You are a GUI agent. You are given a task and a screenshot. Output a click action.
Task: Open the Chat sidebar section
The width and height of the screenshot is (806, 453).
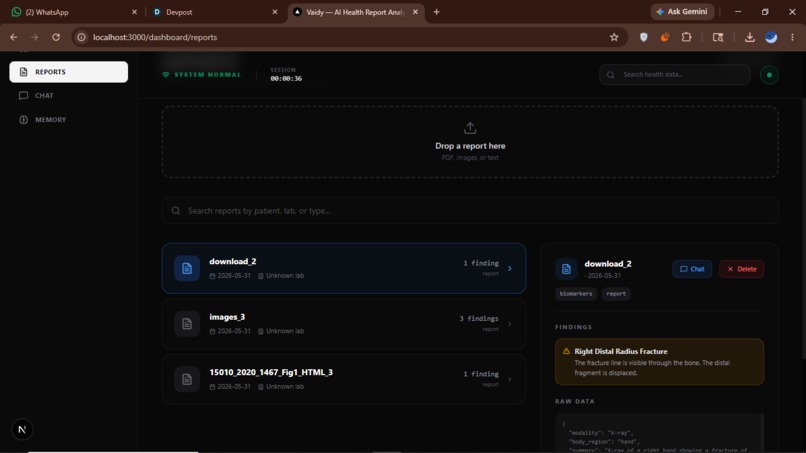(x=68, y=96)
